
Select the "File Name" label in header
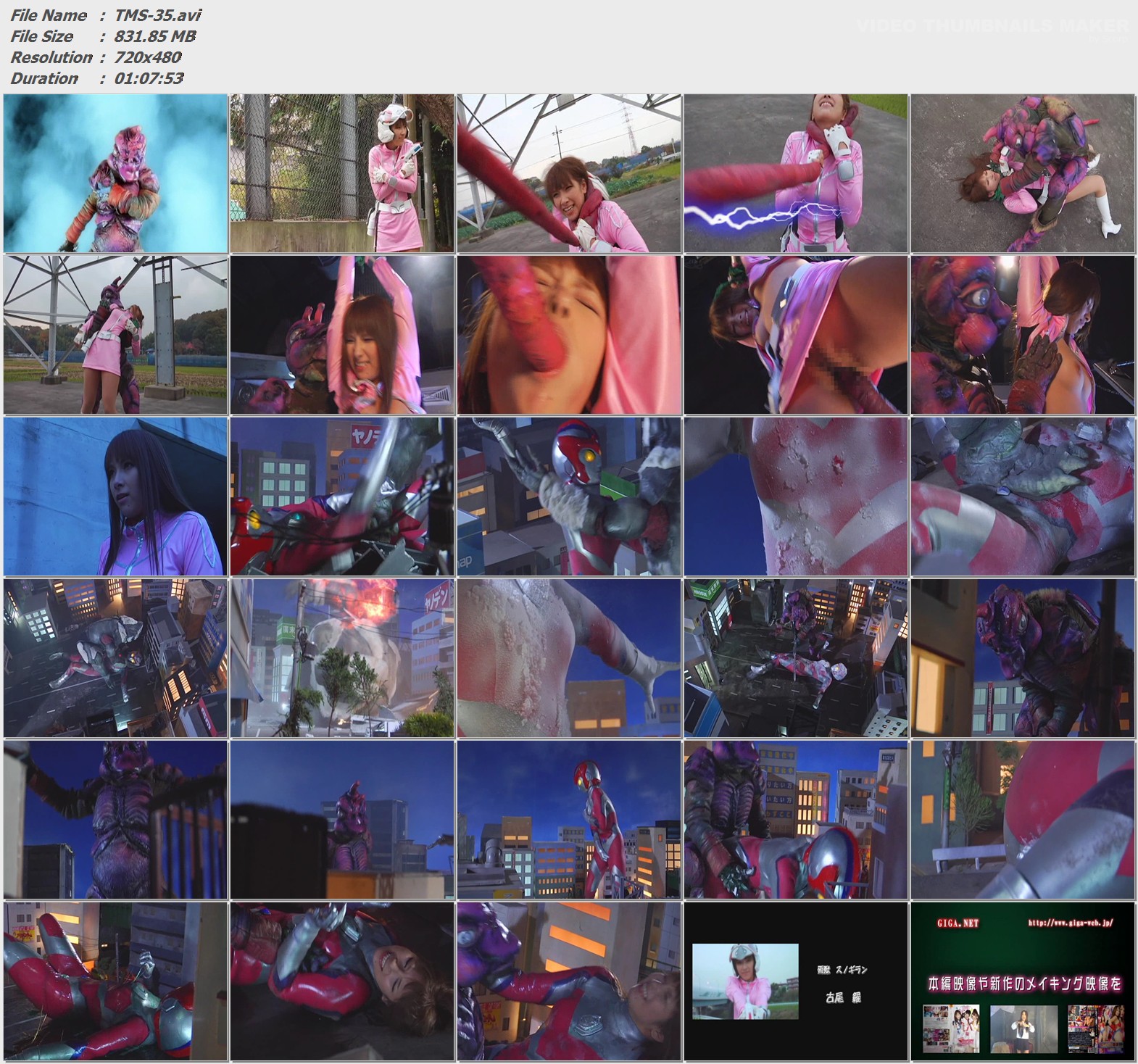(x=49, y=15)
